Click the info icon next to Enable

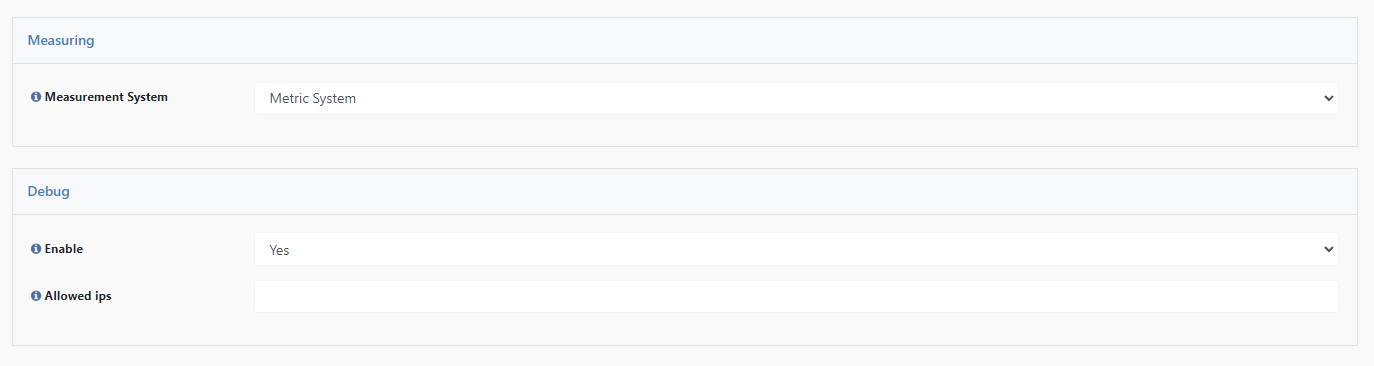[x=36, y=249]
